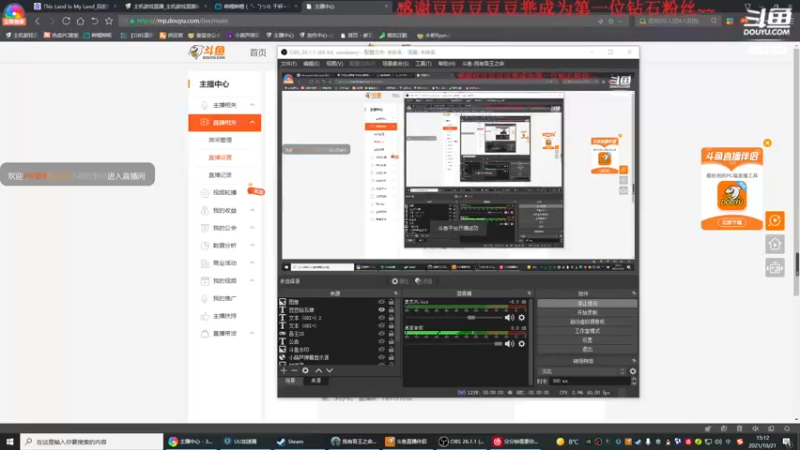Expand the 商业活动 sidebar section
The height and width of the screenshot is (450, 800).
pyautogui.click(x=252, y=263)
